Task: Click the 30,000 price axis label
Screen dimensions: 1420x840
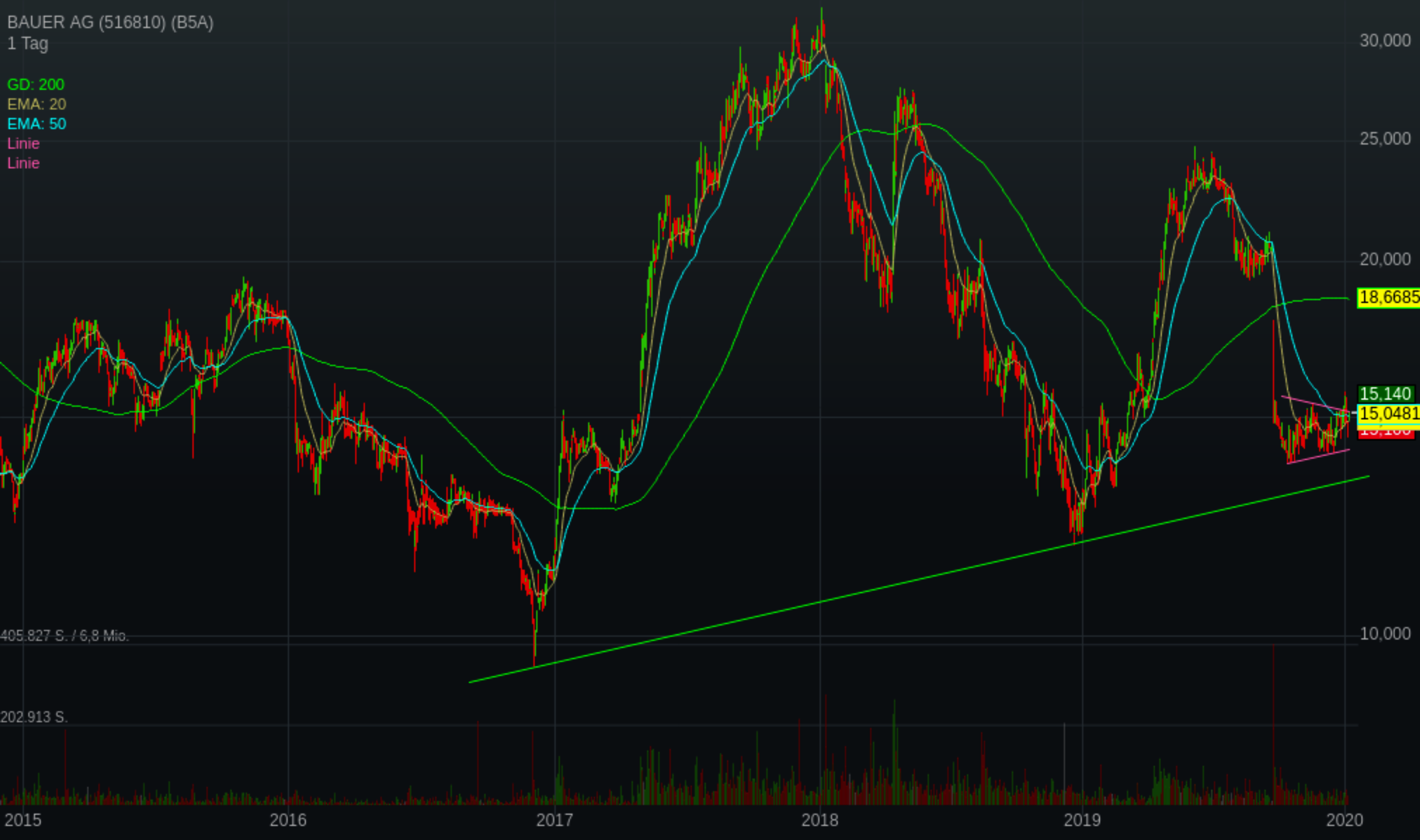Action: coord(1384,41)
